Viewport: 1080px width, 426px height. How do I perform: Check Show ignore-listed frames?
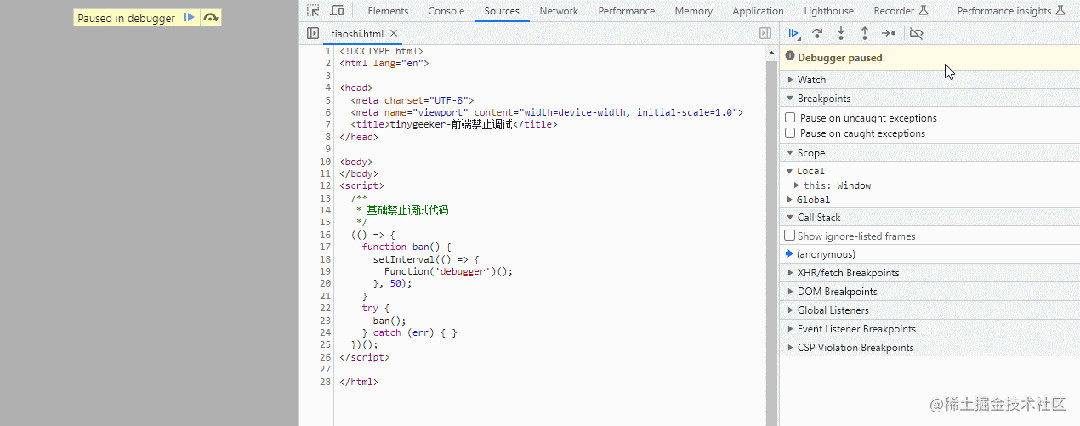pyautogui.click(x=790, y=236)
